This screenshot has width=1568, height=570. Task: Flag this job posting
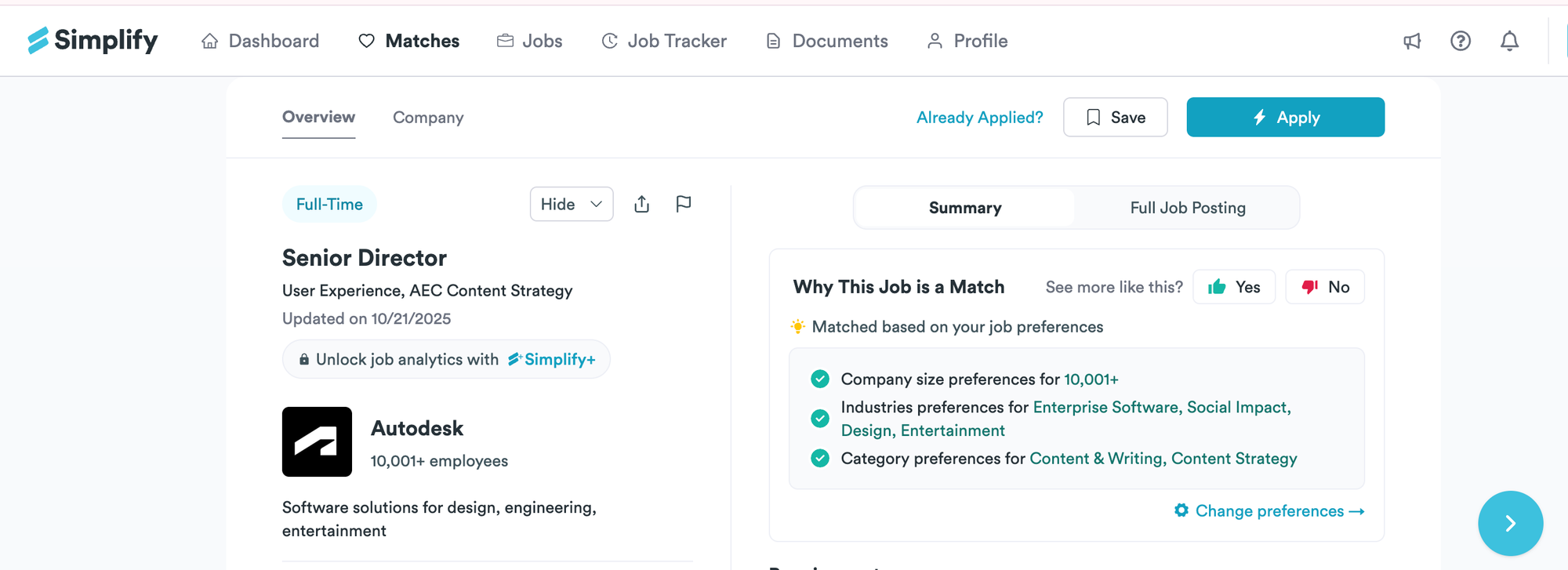pyautogui.click(x=684, y=204)
